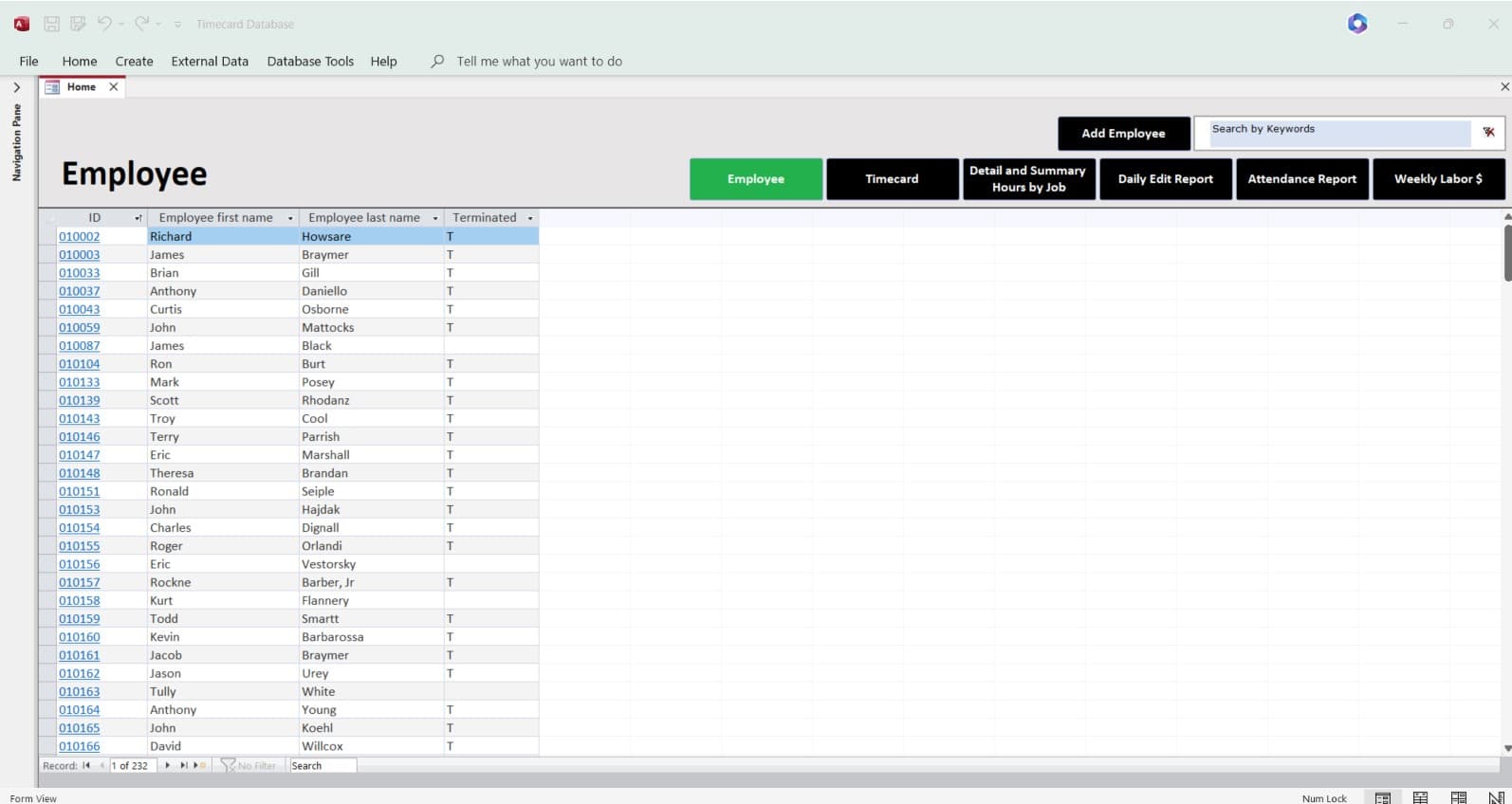Click the Save icon in Quick Access Toolbar

52,24
